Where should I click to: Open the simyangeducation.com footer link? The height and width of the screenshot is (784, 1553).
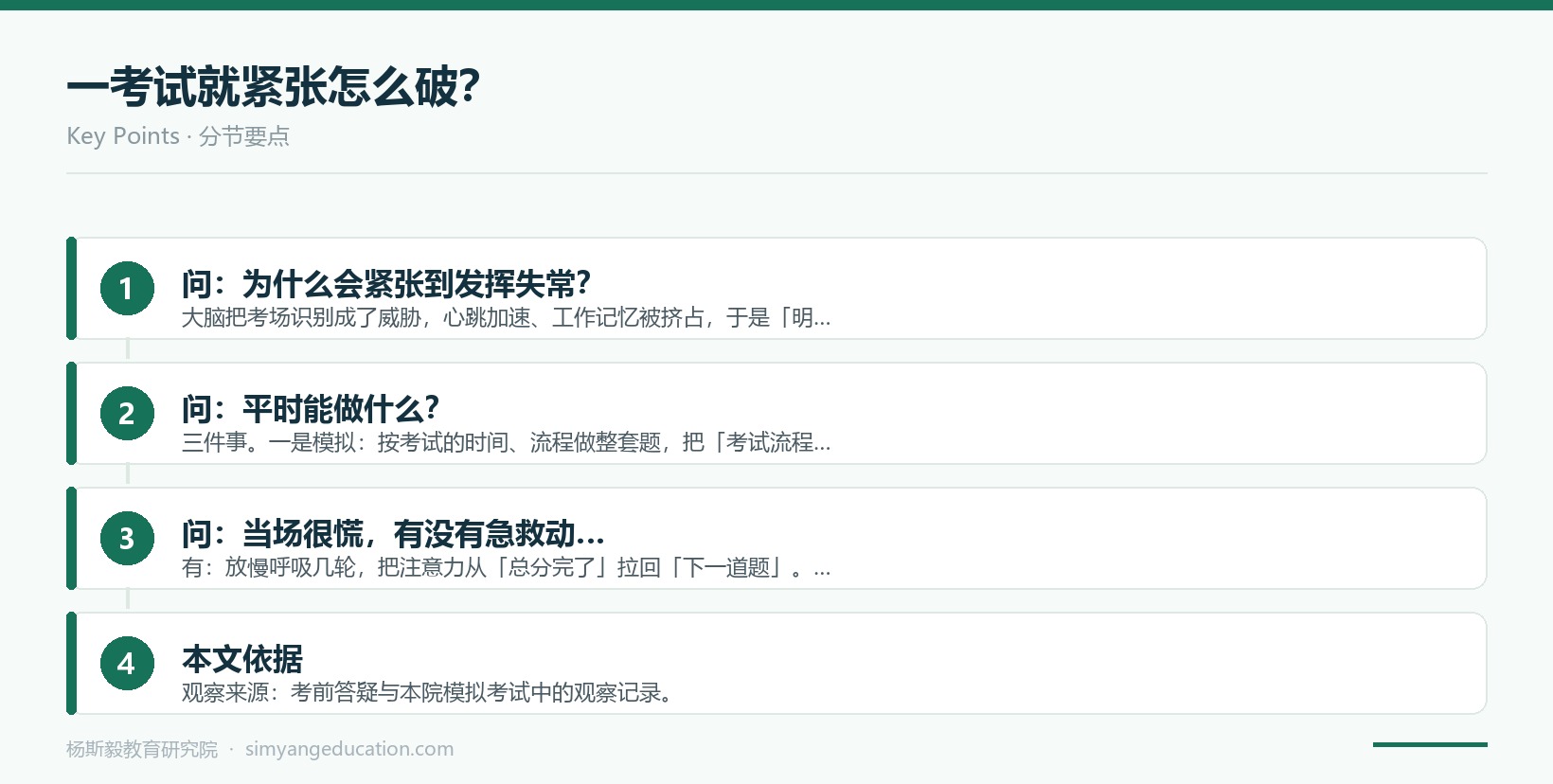coord(349,749)
